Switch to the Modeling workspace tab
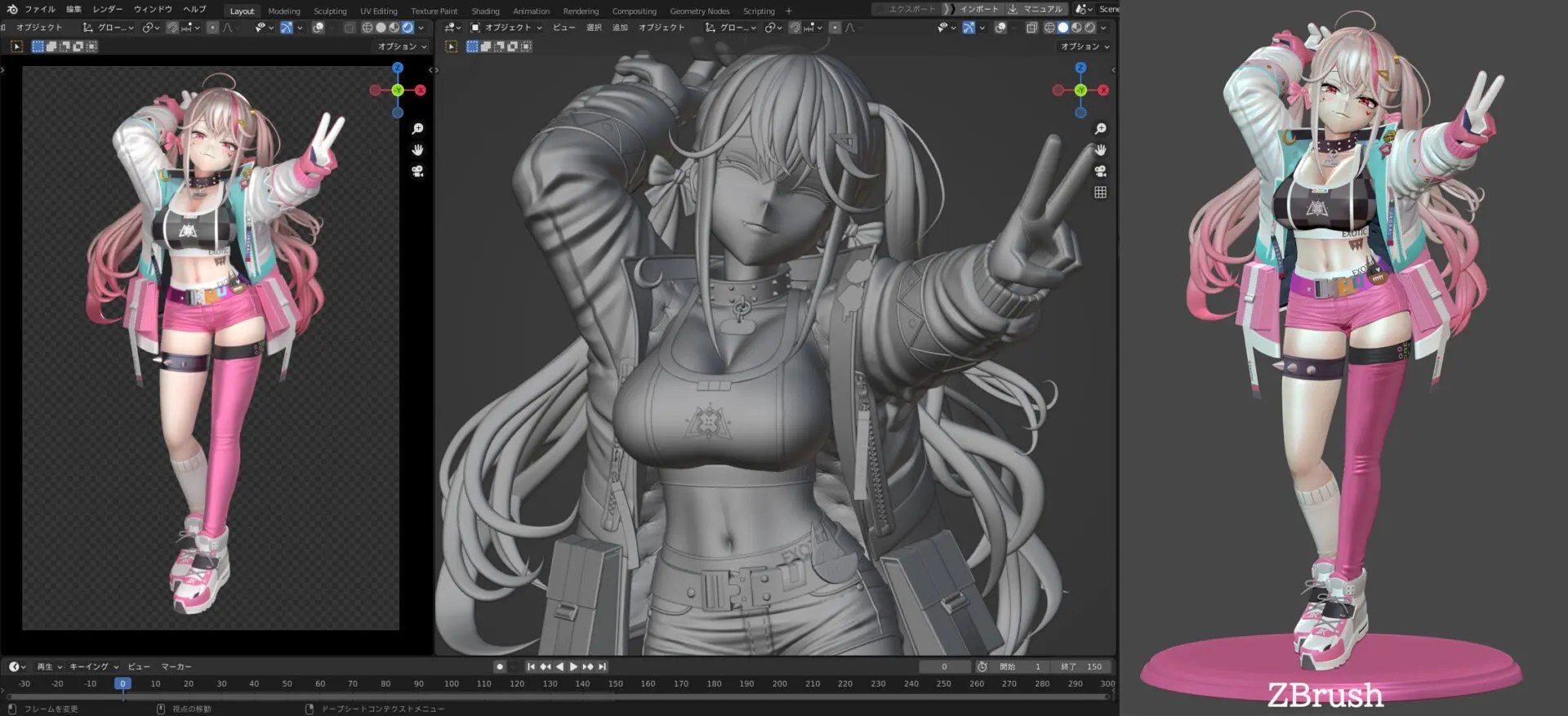 point(284,11)
